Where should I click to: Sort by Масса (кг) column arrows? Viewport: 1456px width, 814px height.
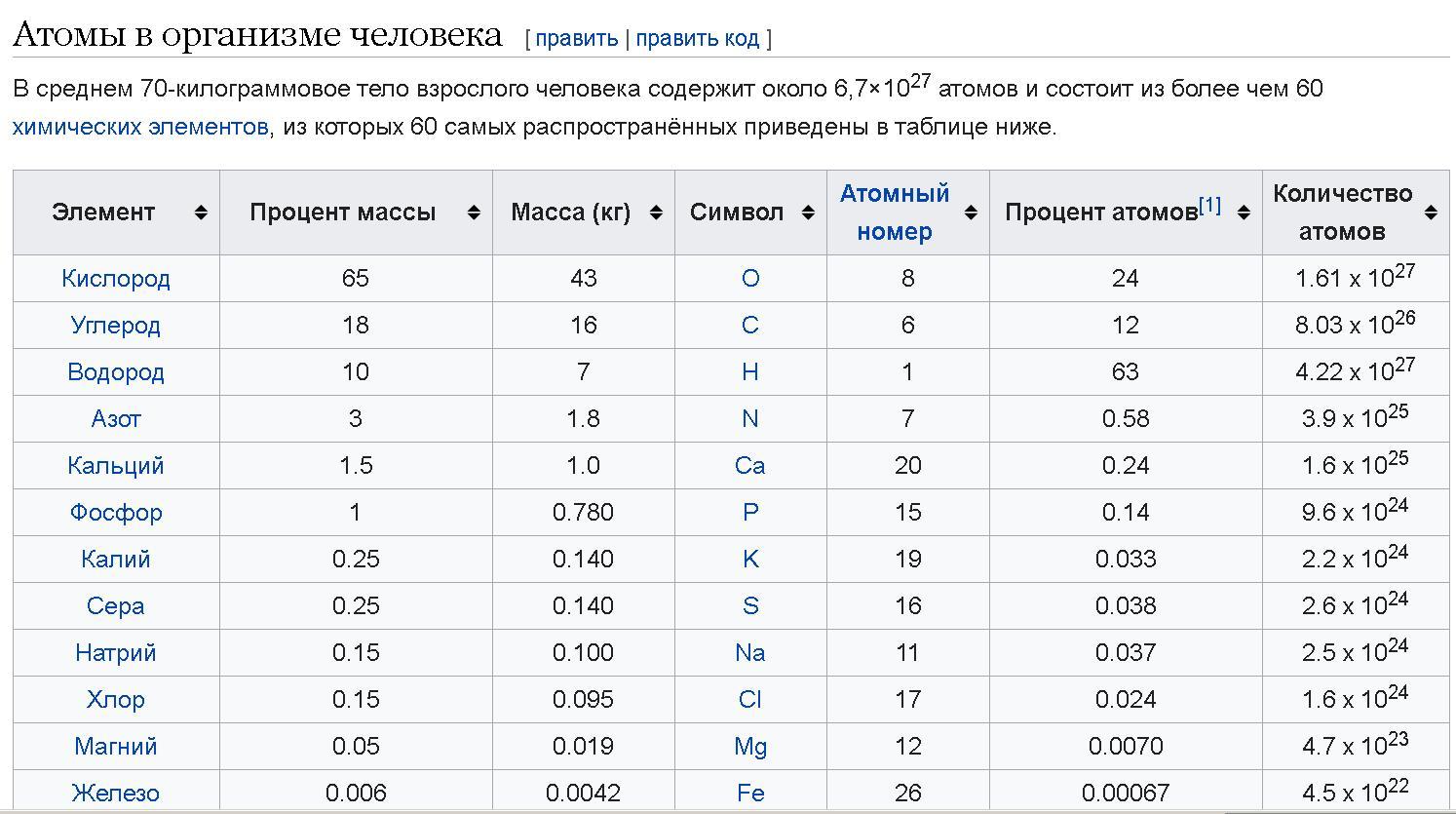(x=656, y=213)
